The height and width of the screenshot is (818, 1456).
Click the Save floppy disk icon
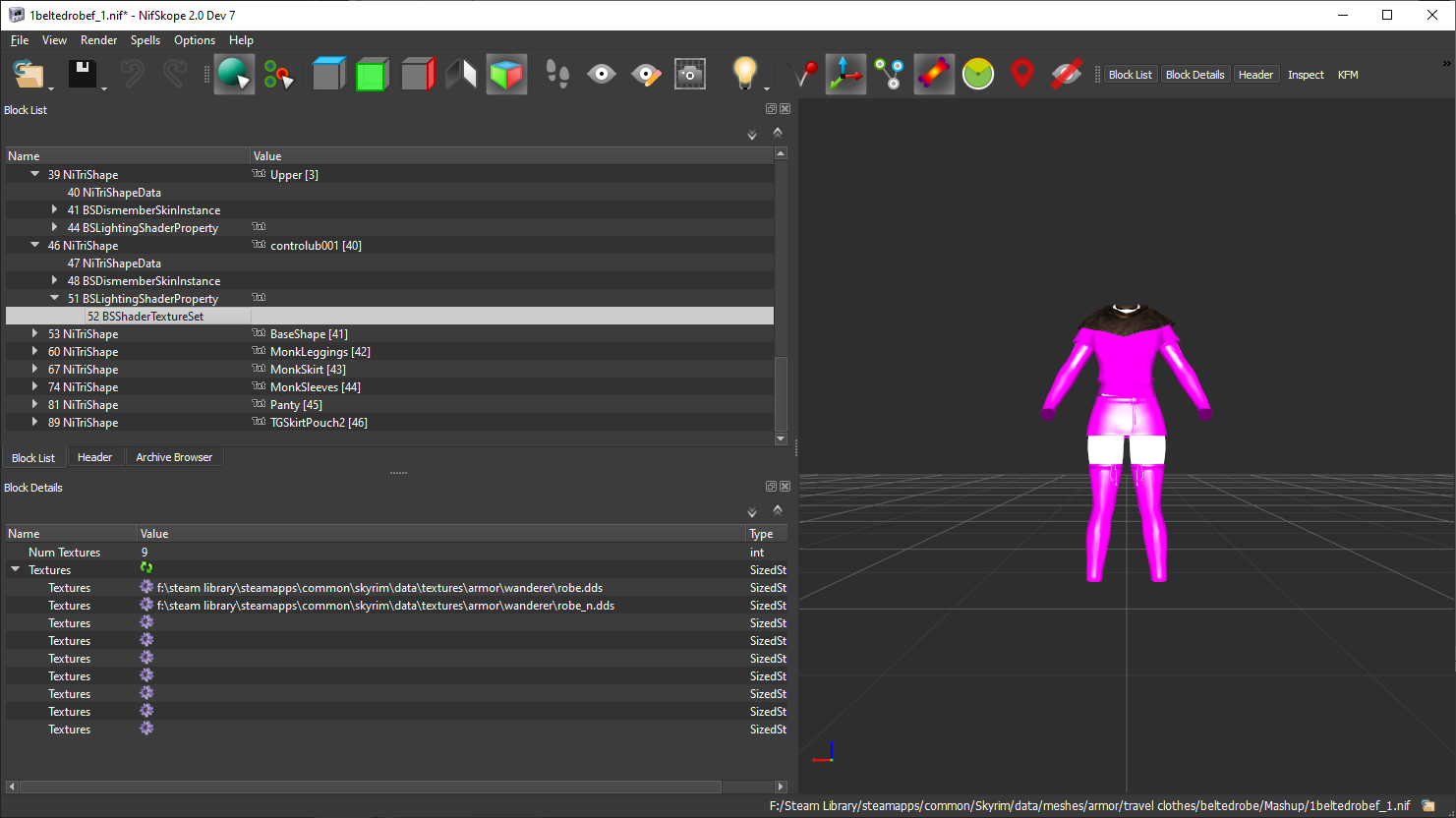pos(82,75)
